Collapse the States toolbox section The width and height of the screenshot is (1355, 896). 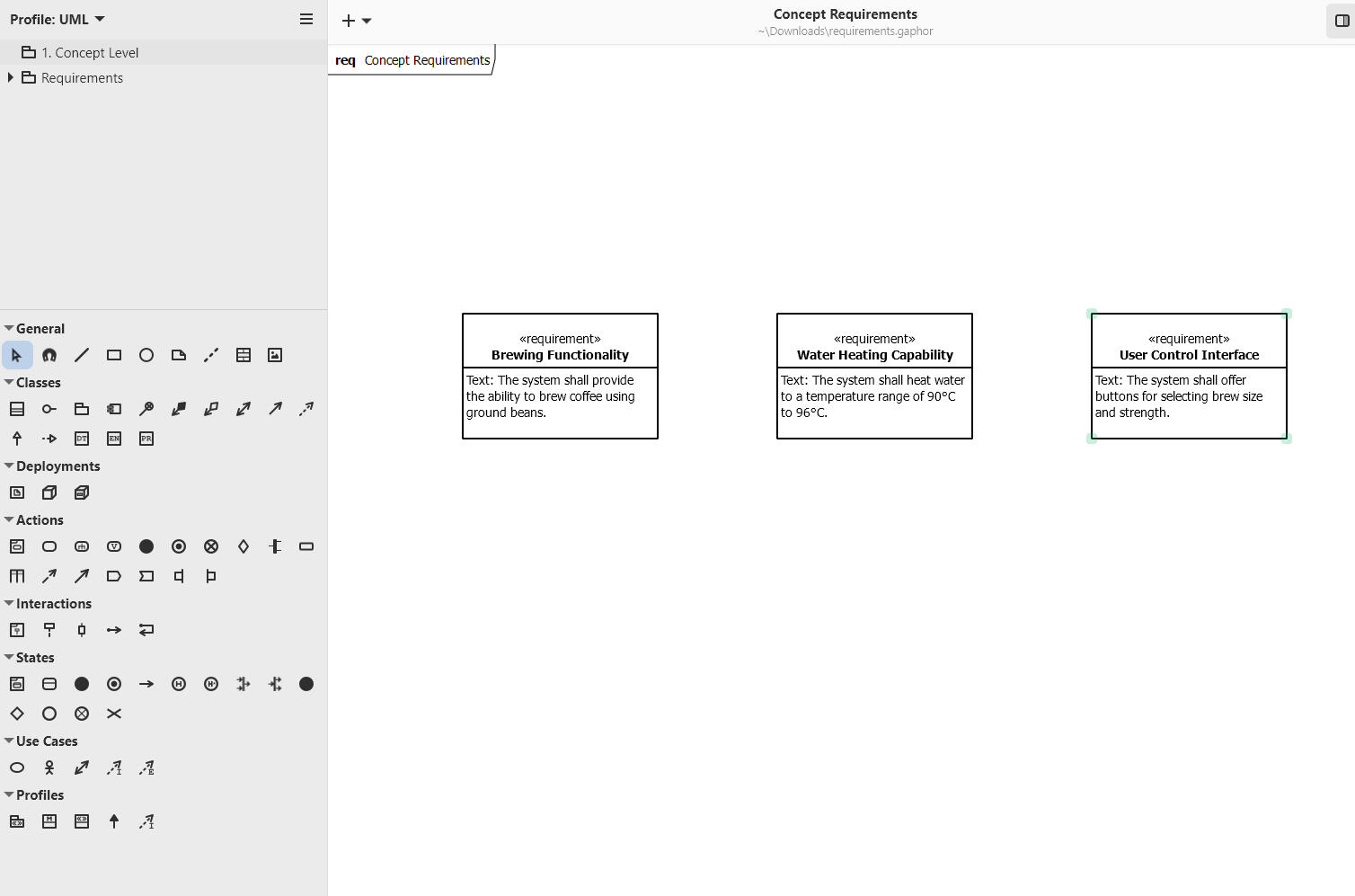[10, 658]
